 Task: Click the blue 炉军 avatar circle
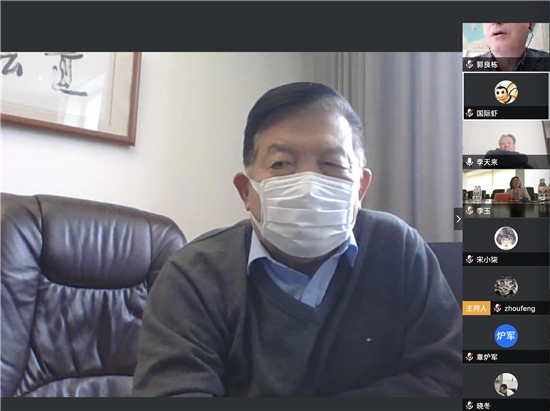[506, 336]
